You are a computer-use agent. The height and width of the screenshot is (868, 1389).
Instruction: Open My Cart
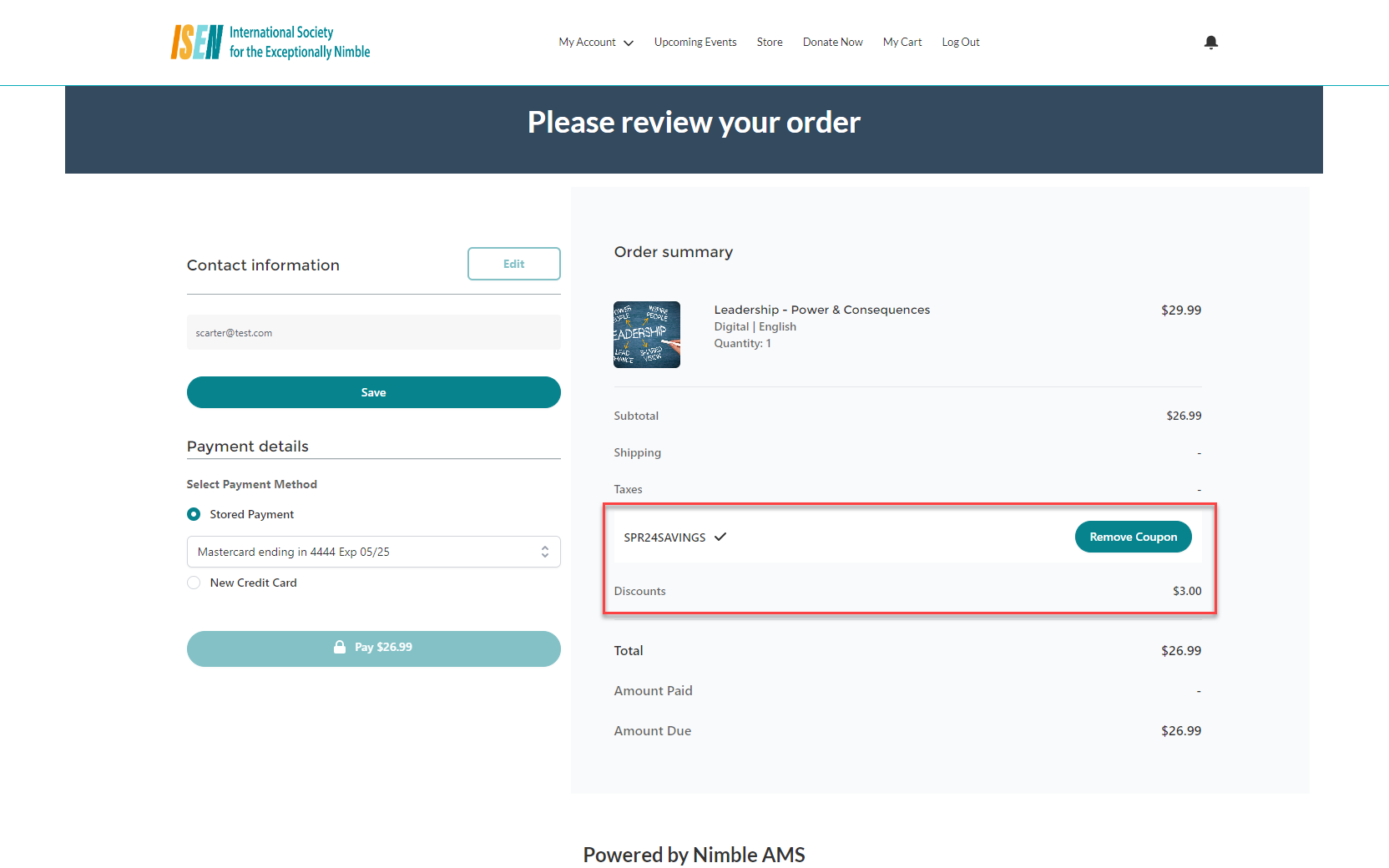point(902,43)
